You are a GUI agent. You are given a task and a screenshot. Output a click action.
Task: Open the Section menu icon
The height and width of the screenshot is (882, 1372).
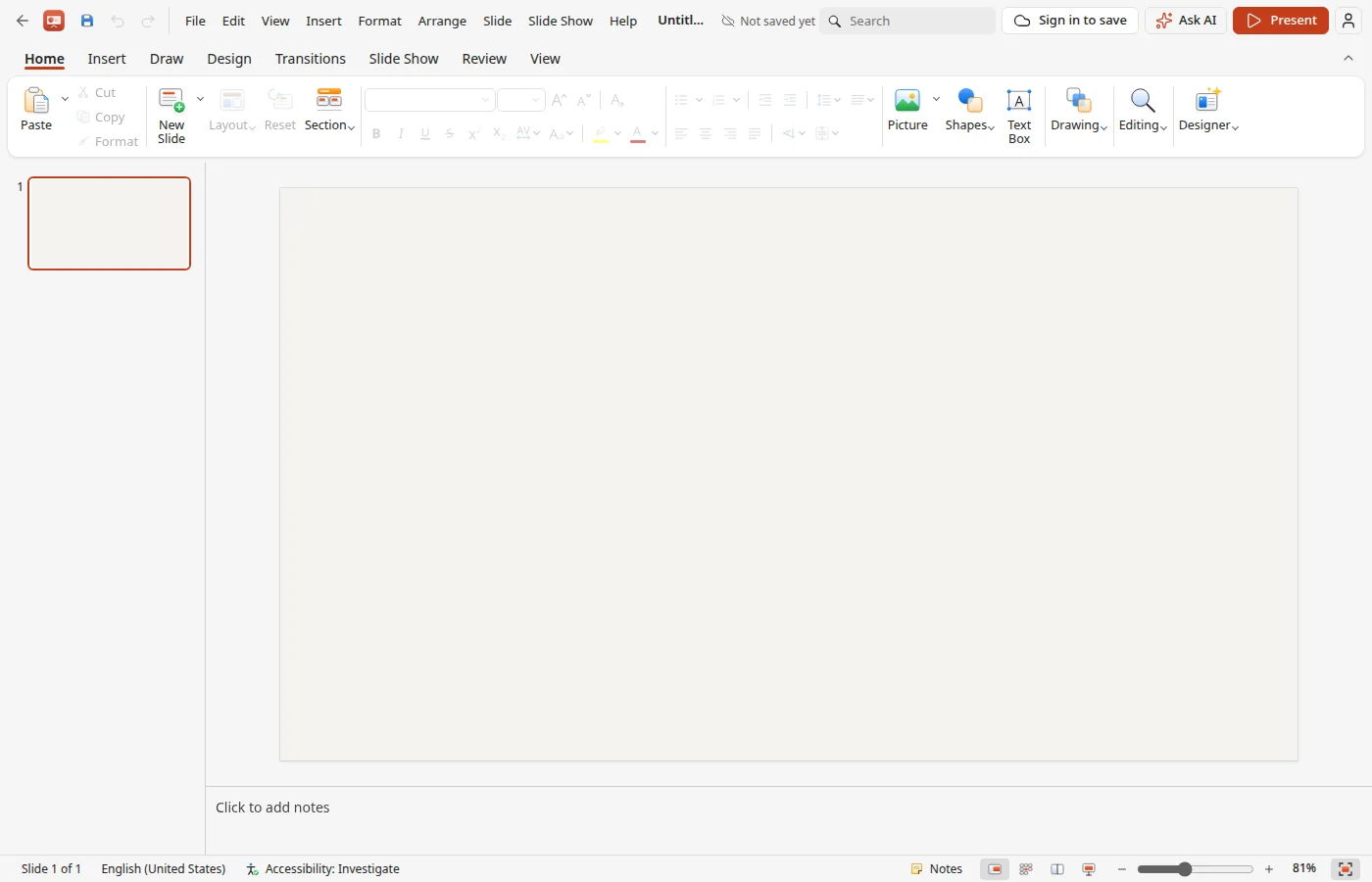(x=329, y=99)
